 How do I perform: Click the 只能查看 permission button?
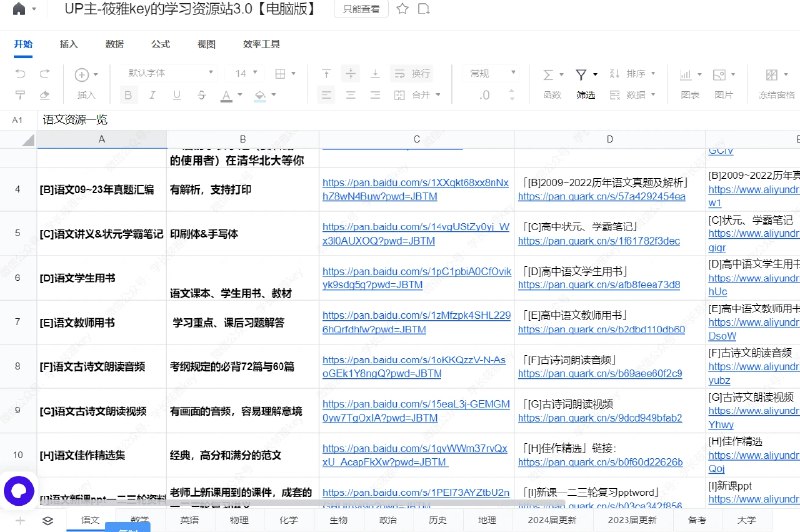(361, 9)
